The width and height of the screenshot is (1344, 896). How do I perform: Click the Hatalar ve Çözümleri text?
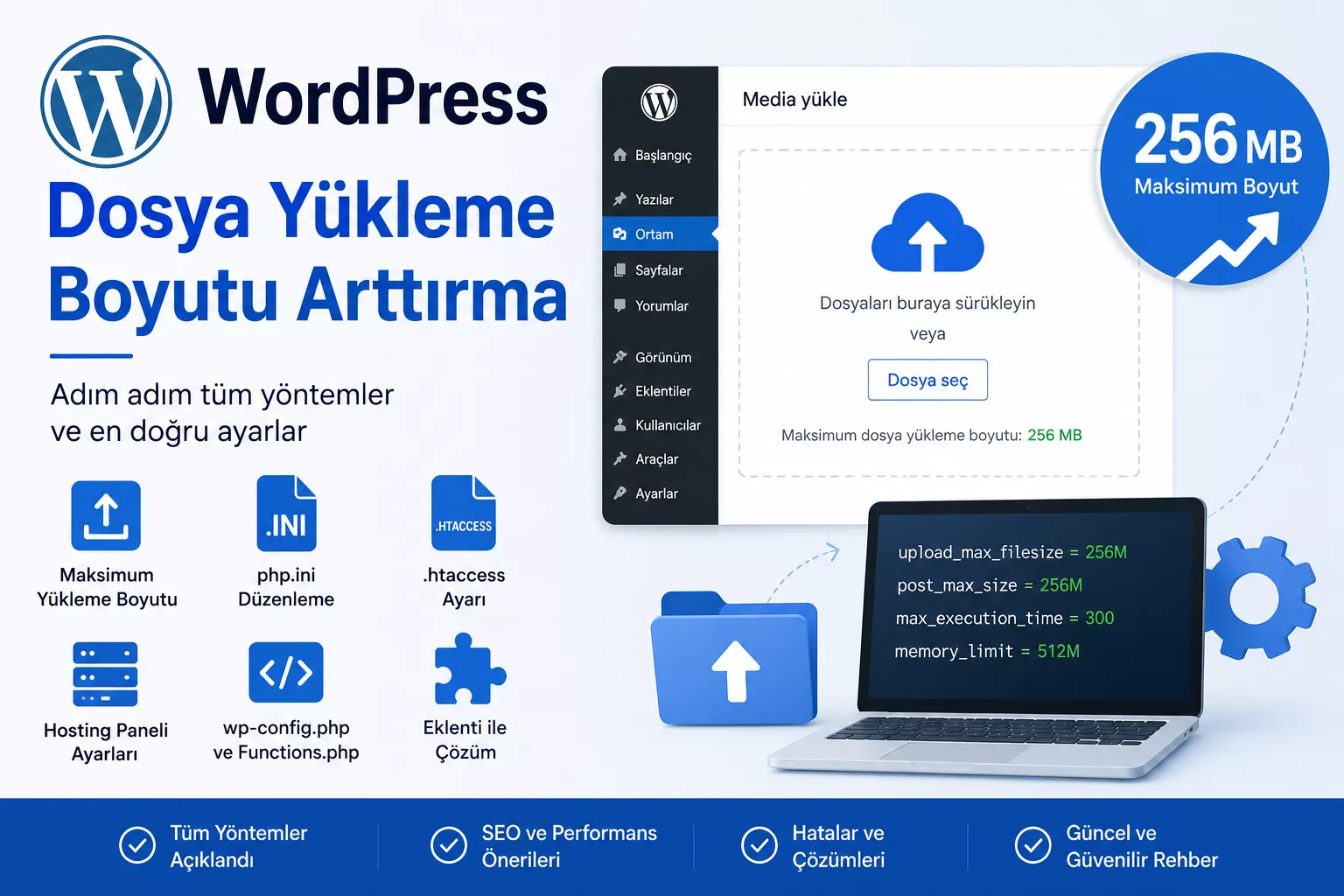tap(838, 846)
